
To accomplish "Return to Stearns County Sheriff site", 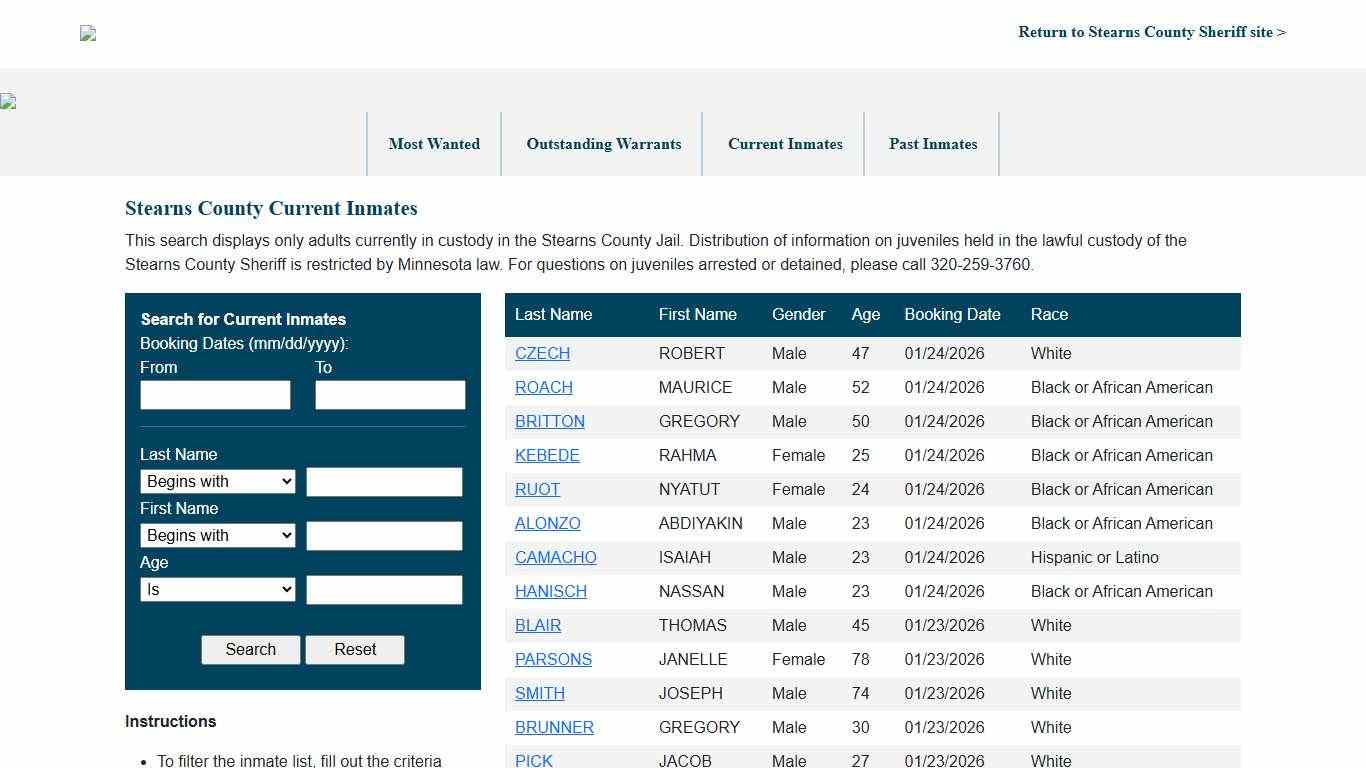I will pos(1151,32).
